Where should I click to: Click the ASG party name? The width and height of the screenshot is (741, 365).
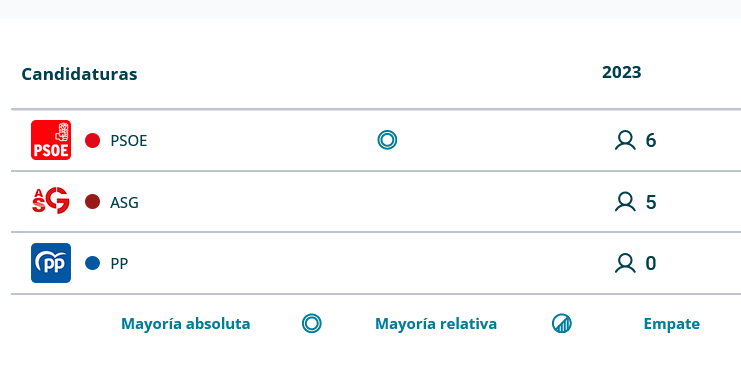click(124, 202)
